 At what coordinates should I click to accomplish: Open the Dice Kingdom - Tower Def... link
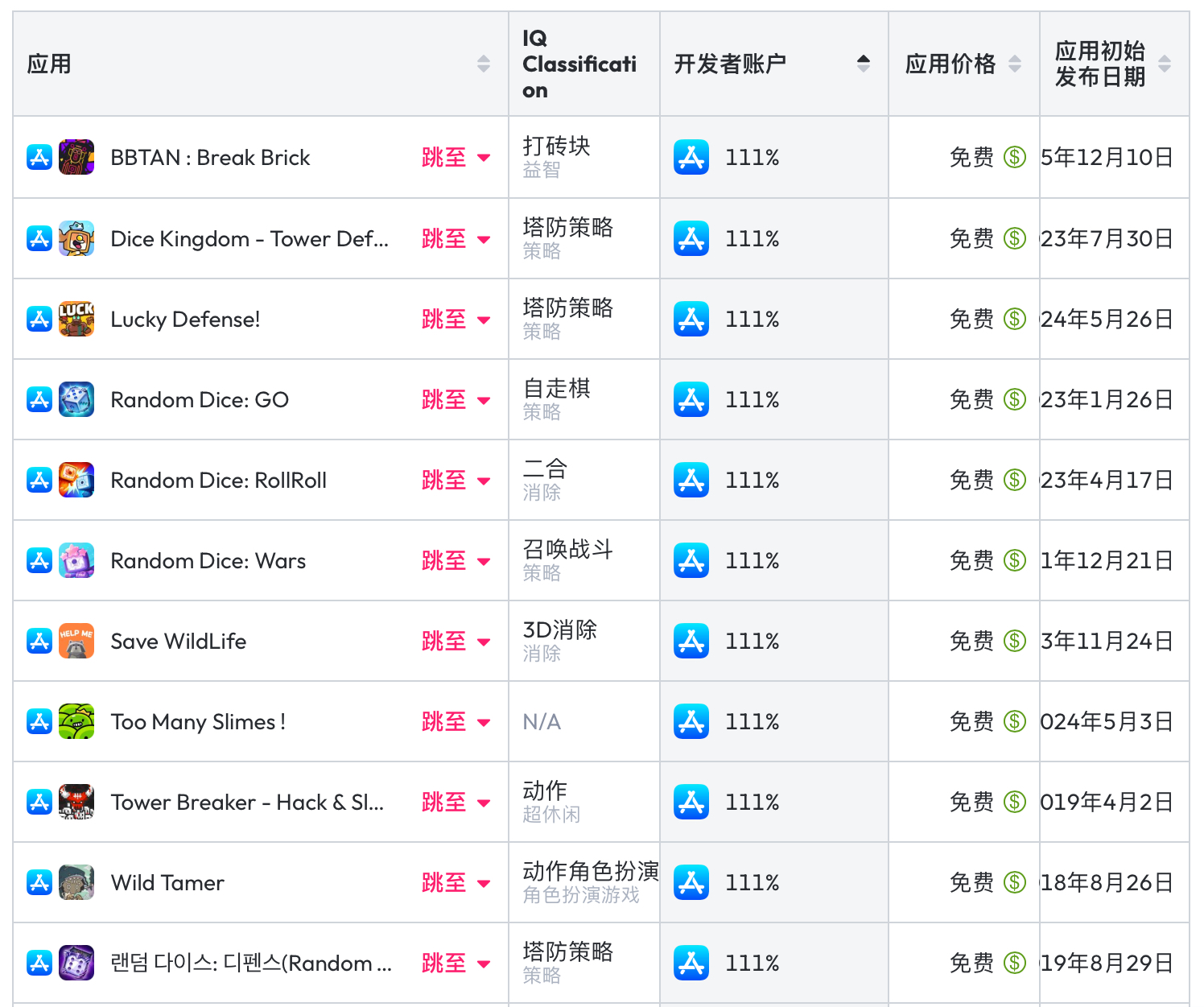coord(249,239)
